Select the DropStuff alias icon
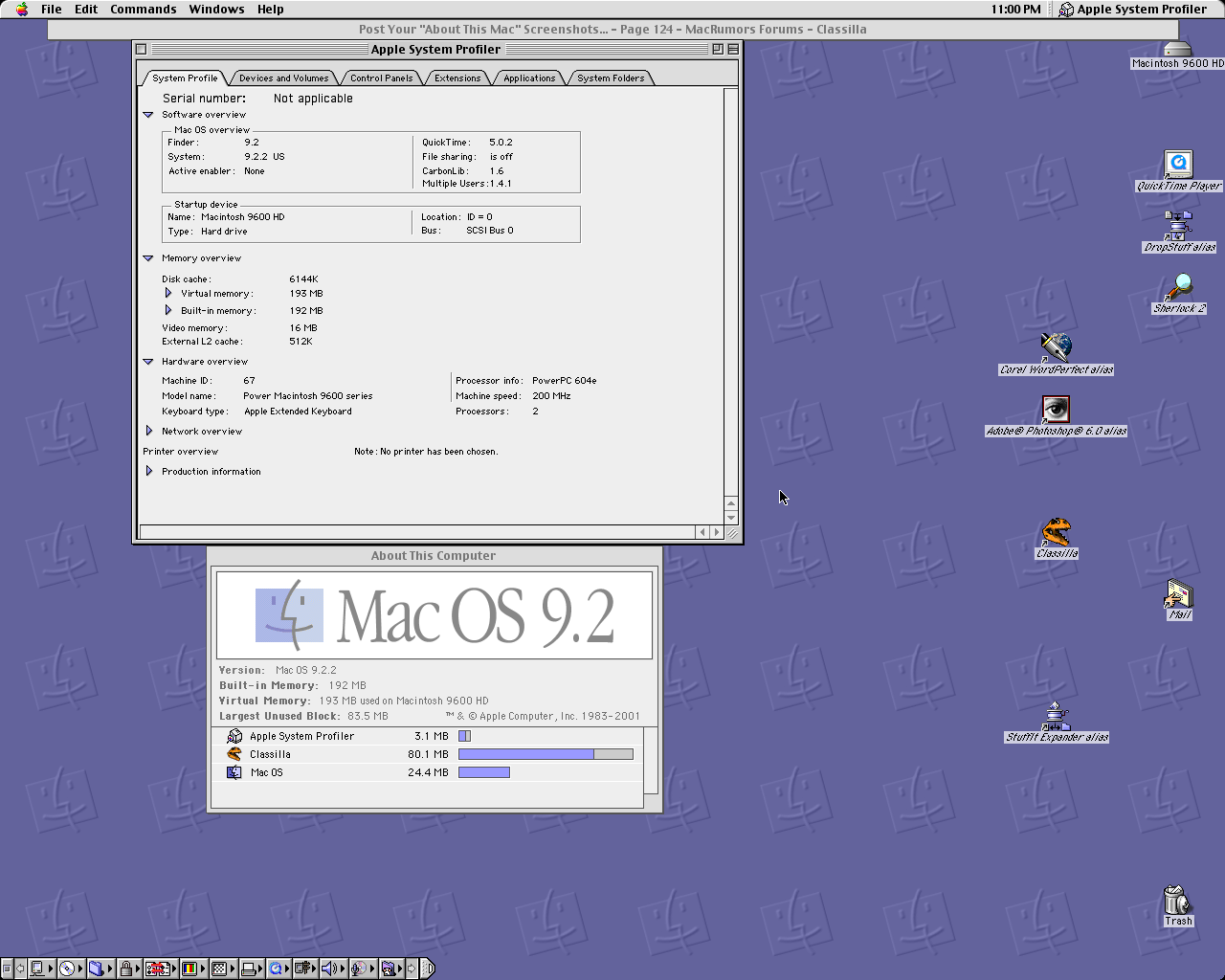This screenshot has width=1225, height=980. pyautogui.click(x=1178, y=226)
